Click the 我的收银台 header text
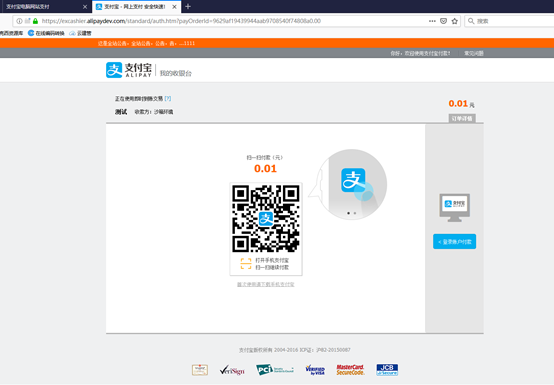This screenshot has height=385, width=554. (176, 73)
